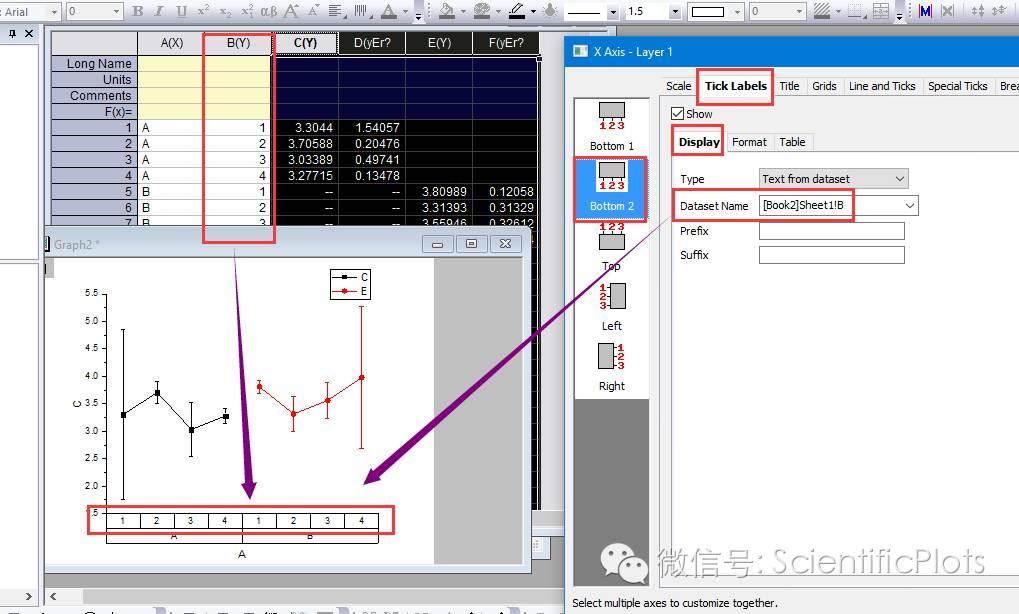Apply bold formatting with the B icon
Viewport: 1019px width, 614px height.
click(x=136, y=11)
